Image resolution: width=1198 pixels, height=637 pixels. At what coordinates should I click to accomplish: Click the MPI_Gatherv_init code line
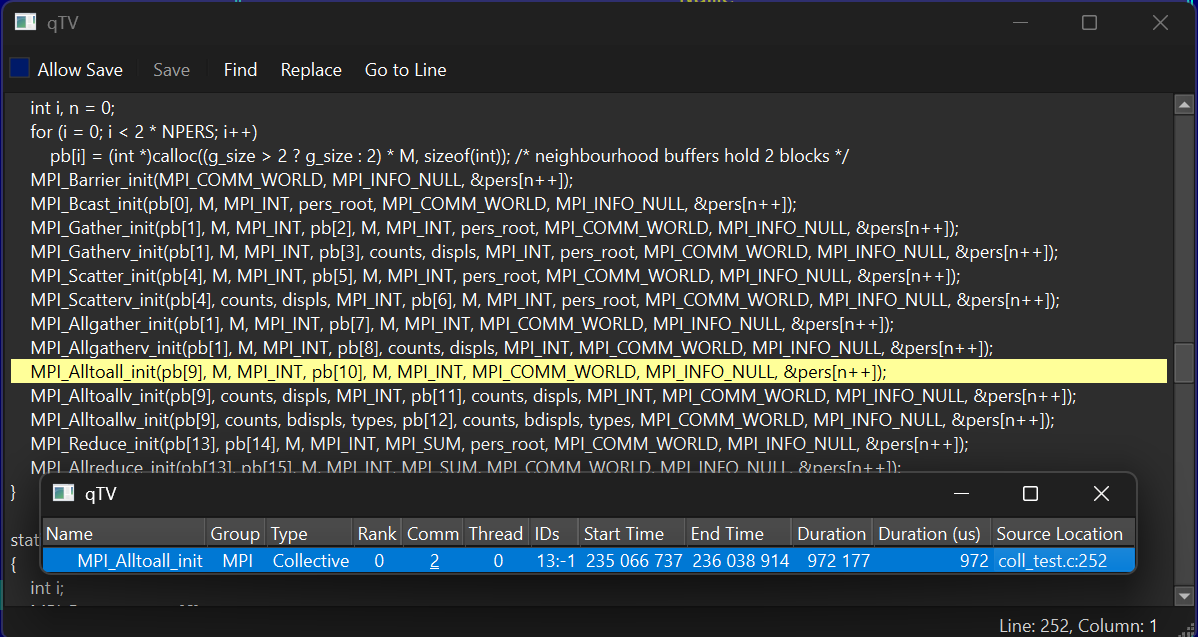click(544, 253)
